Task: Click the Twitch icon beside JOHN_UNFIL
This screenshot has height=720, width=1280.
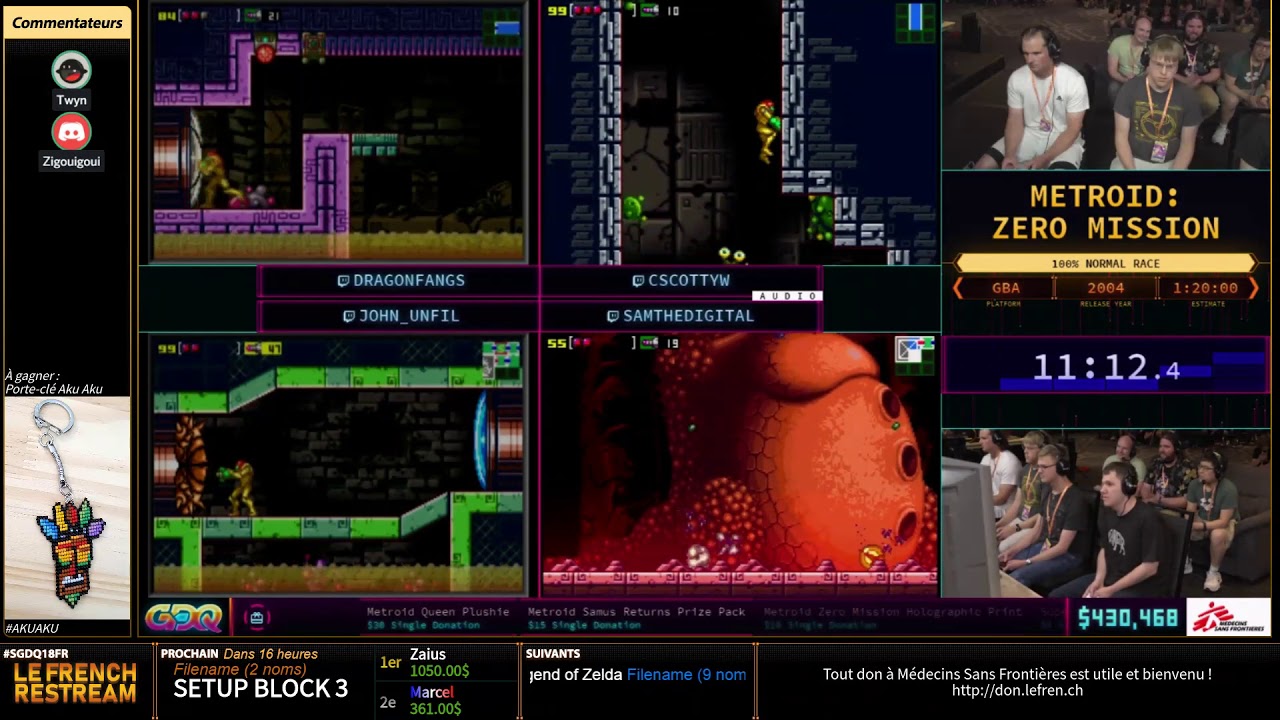Action: tap(349, 316)
